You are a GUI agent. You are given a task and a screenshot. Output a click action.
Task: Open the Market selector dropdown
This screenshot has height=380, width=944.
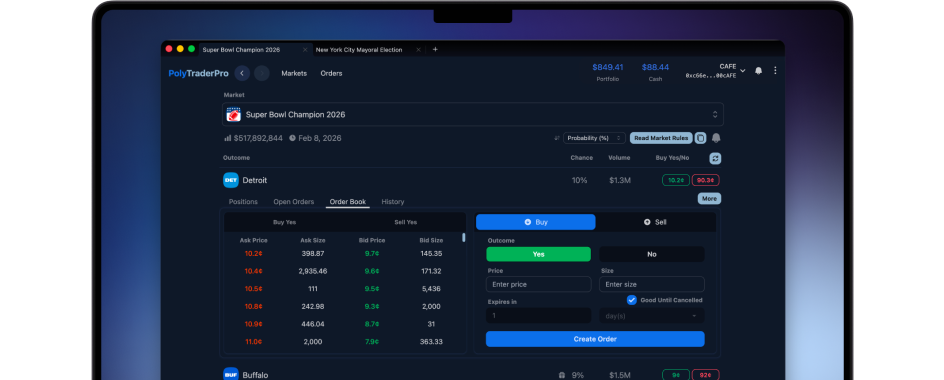(x=473, y=114)
